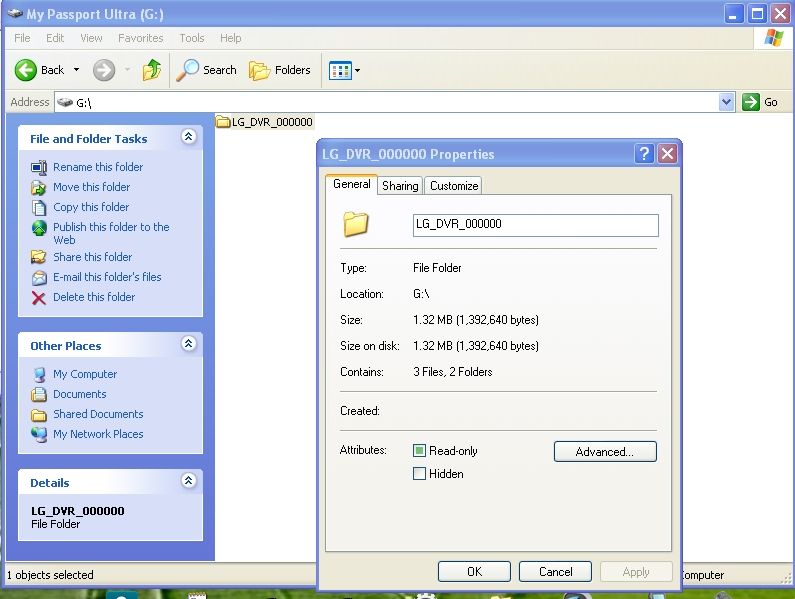Open the Favorites menu
Viewport: 795px width, 599px height.
(140, 38)
